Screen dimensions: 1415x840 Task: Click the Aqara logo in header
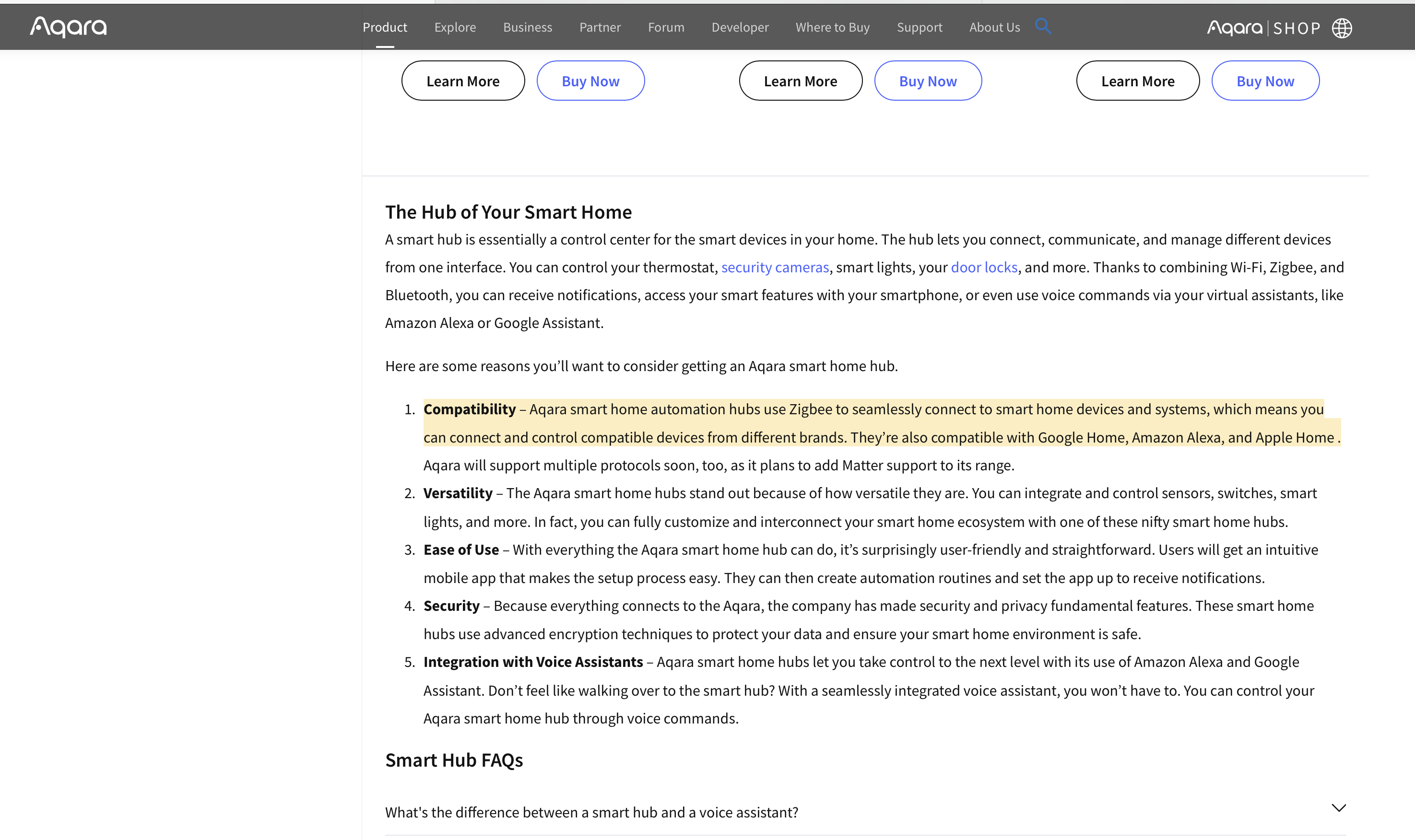tap(68, 26)
